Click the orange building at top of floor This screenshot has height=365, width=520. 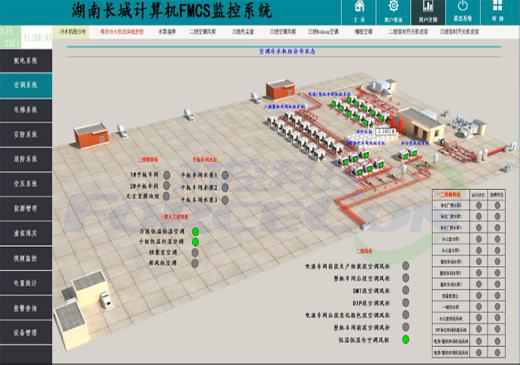(280, 89)
